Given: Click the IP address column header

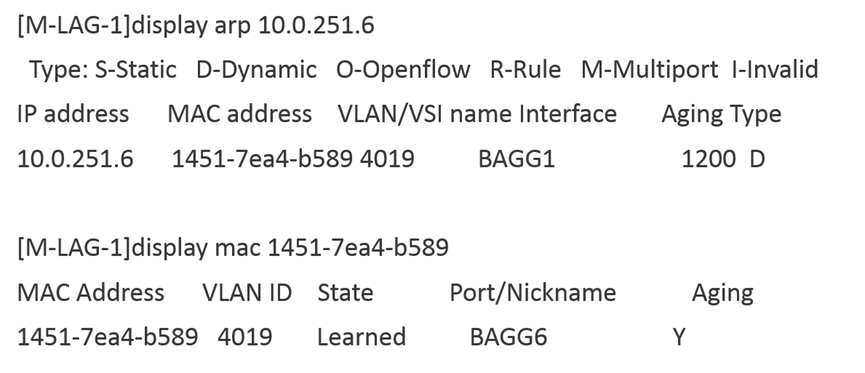Looking at the screenshot, I should click(73, 114).
